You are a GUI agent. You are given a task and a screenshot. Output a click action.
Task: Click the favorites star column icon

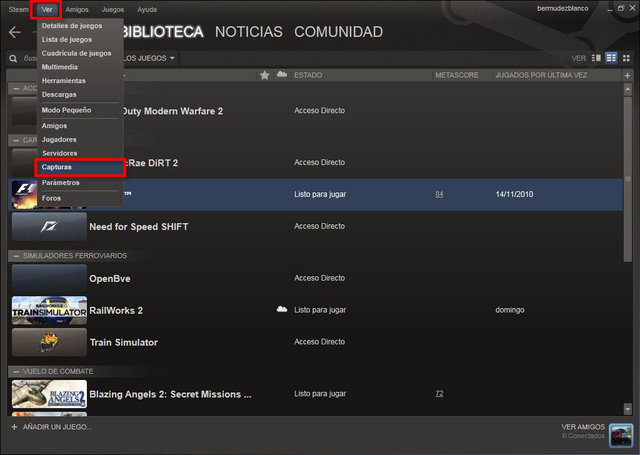(265, 75)
